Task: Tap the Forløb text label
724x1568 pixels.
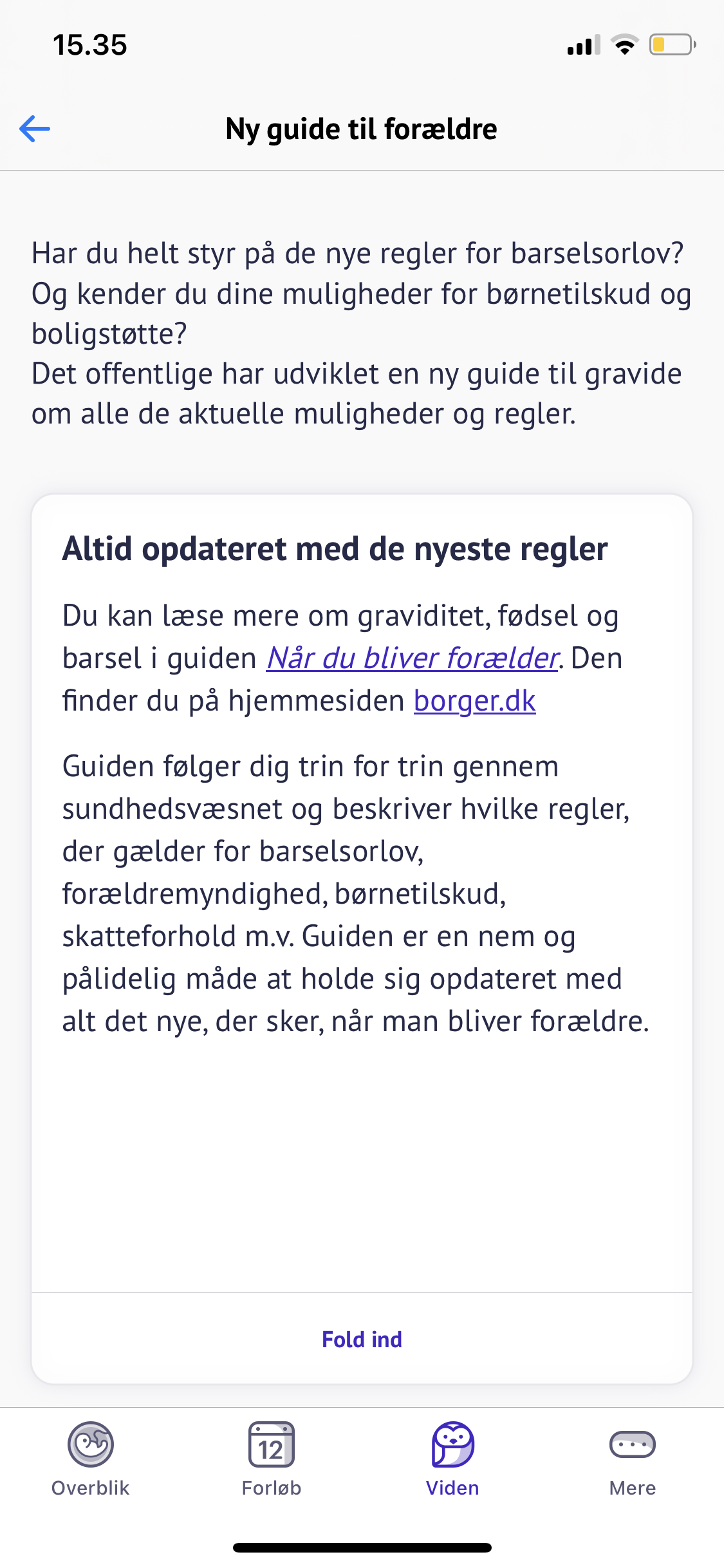Action: coord(271,1488)
